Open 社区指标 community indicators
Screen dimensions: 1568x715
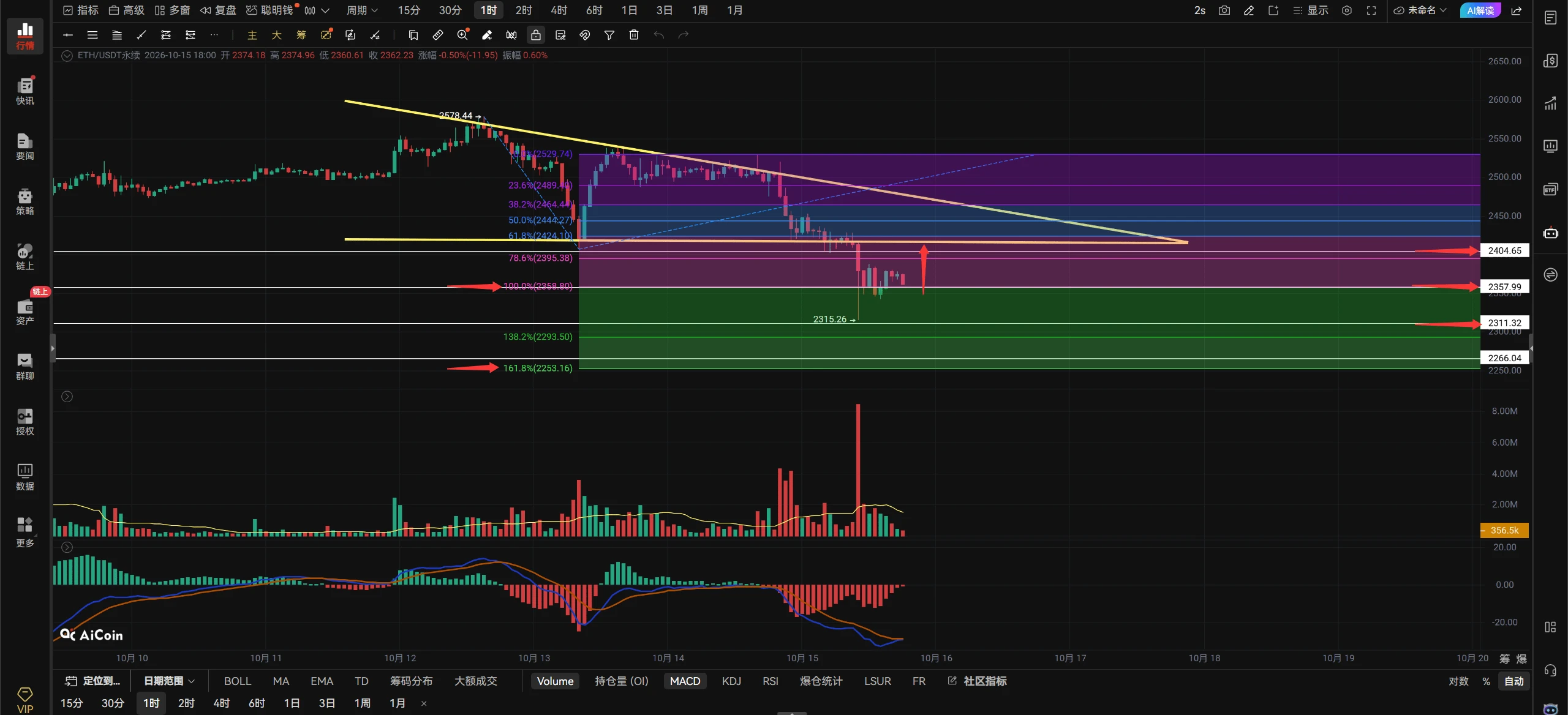coord(978,681)
